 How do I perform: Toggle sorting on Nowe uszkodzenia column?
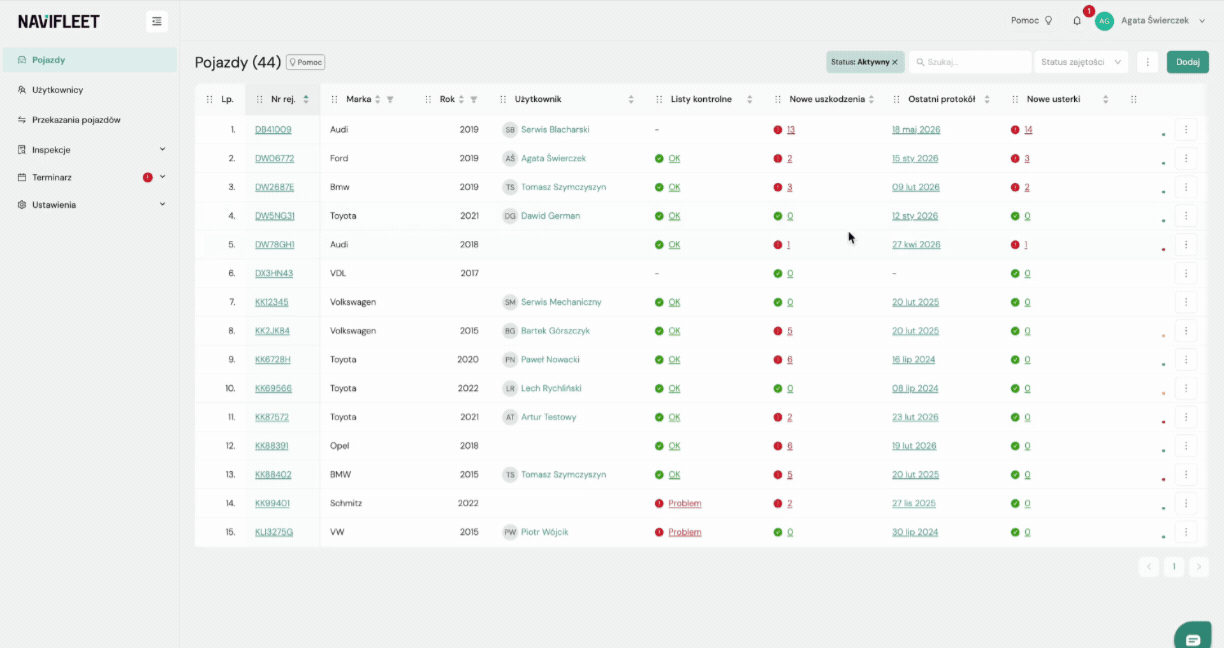871,99
